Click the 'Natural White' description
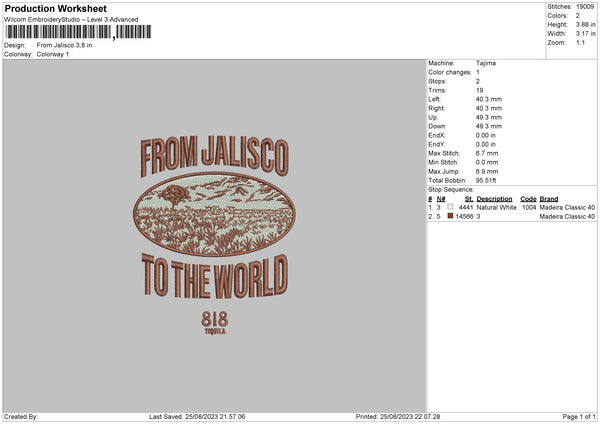This screenshot has width=600, height=424. click(x=497, y=207)
